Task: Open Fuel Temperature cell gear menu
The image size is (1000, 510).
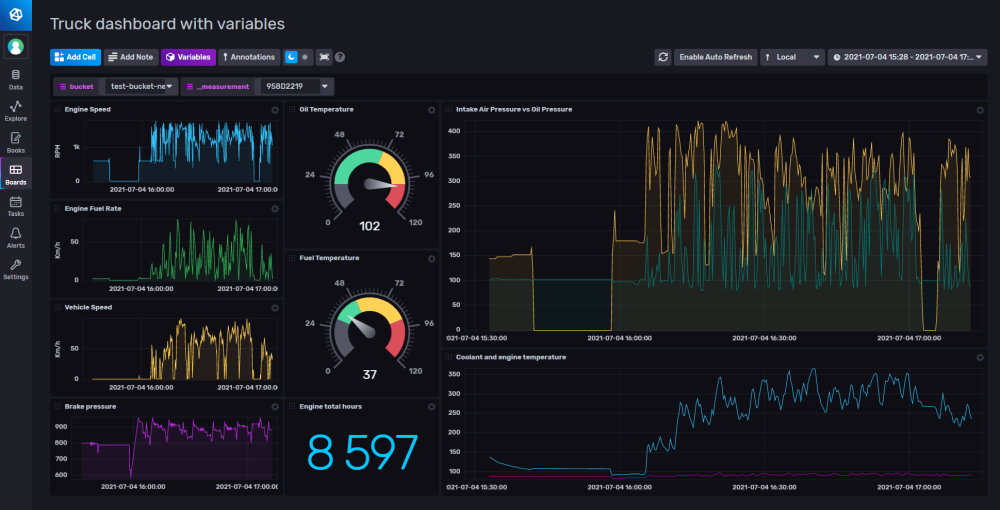Action: pyautogui.click(x=431, y=258)
